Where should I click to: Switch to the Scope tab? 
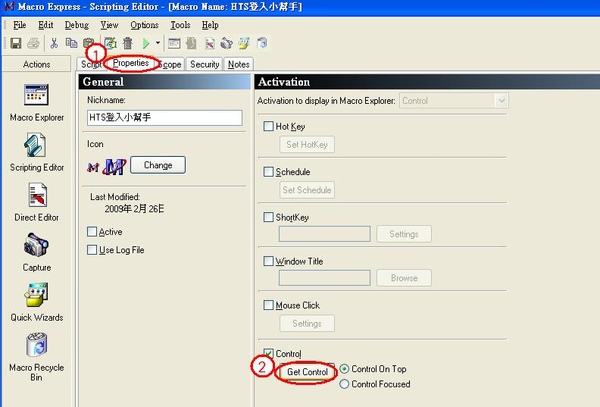pos(170,65)
